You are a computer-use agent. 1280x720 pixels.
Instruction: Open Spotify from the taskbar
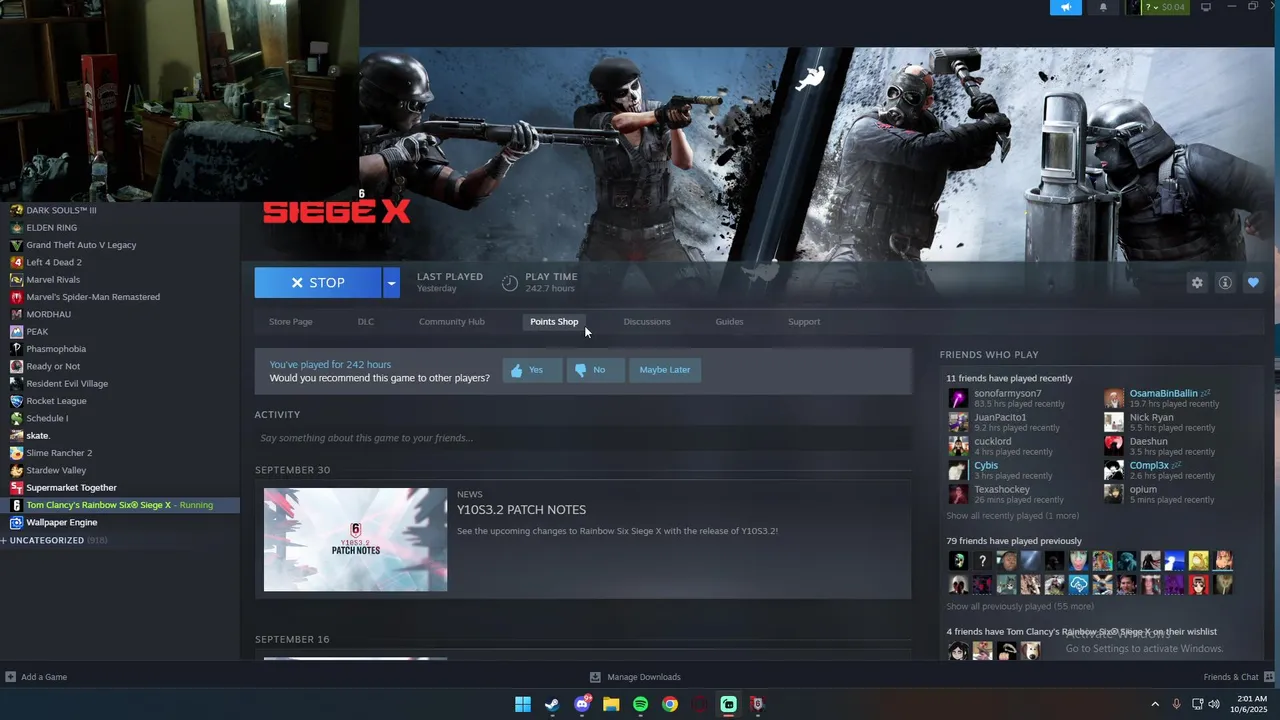click(x=641, y=704)
